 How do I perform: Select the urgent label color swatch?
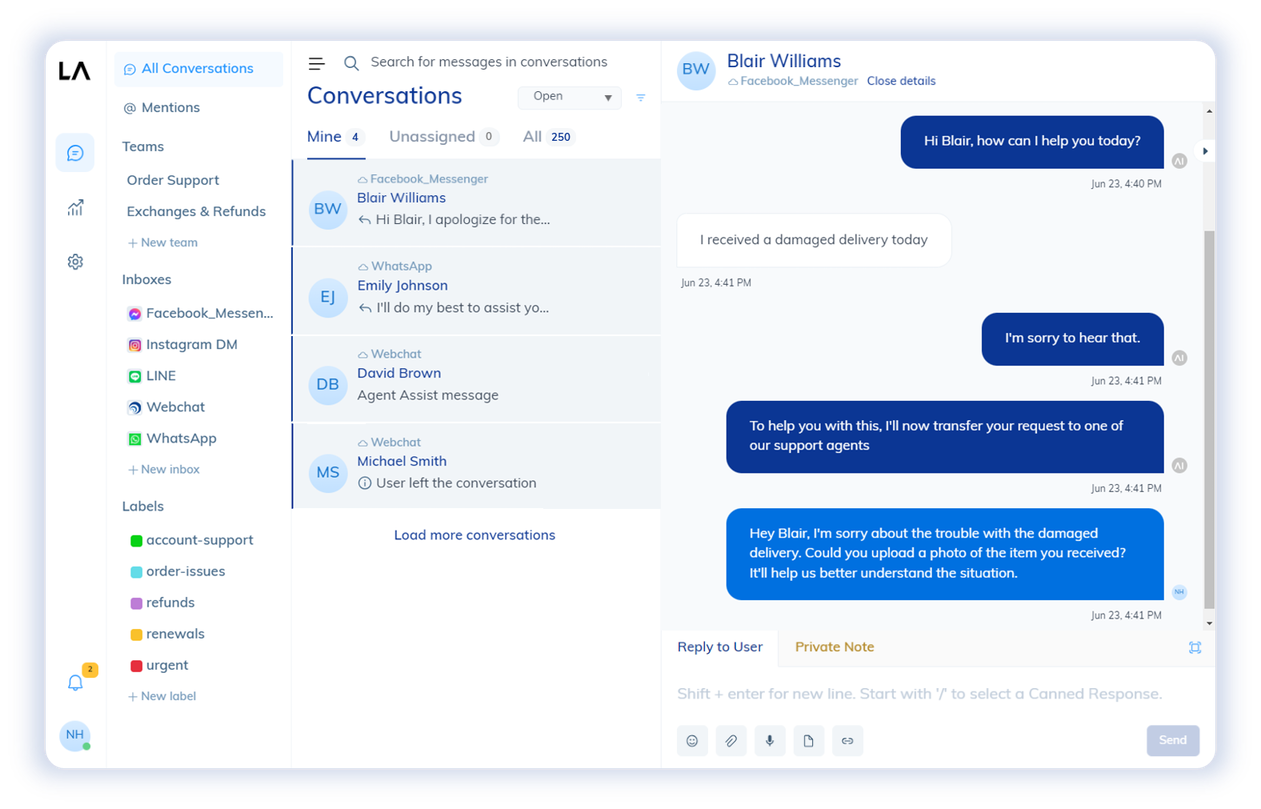pos(136,664)
